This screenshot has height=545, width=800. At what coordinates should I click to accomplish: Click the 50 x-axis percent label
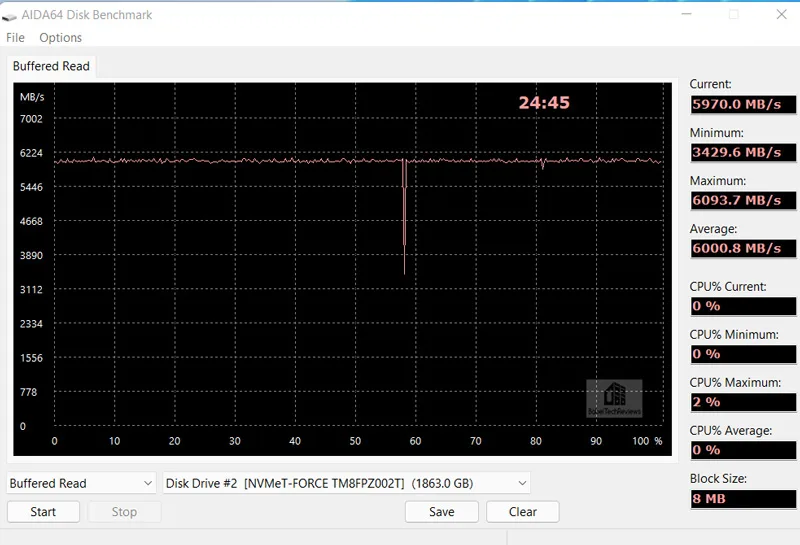tap(355, 441)
